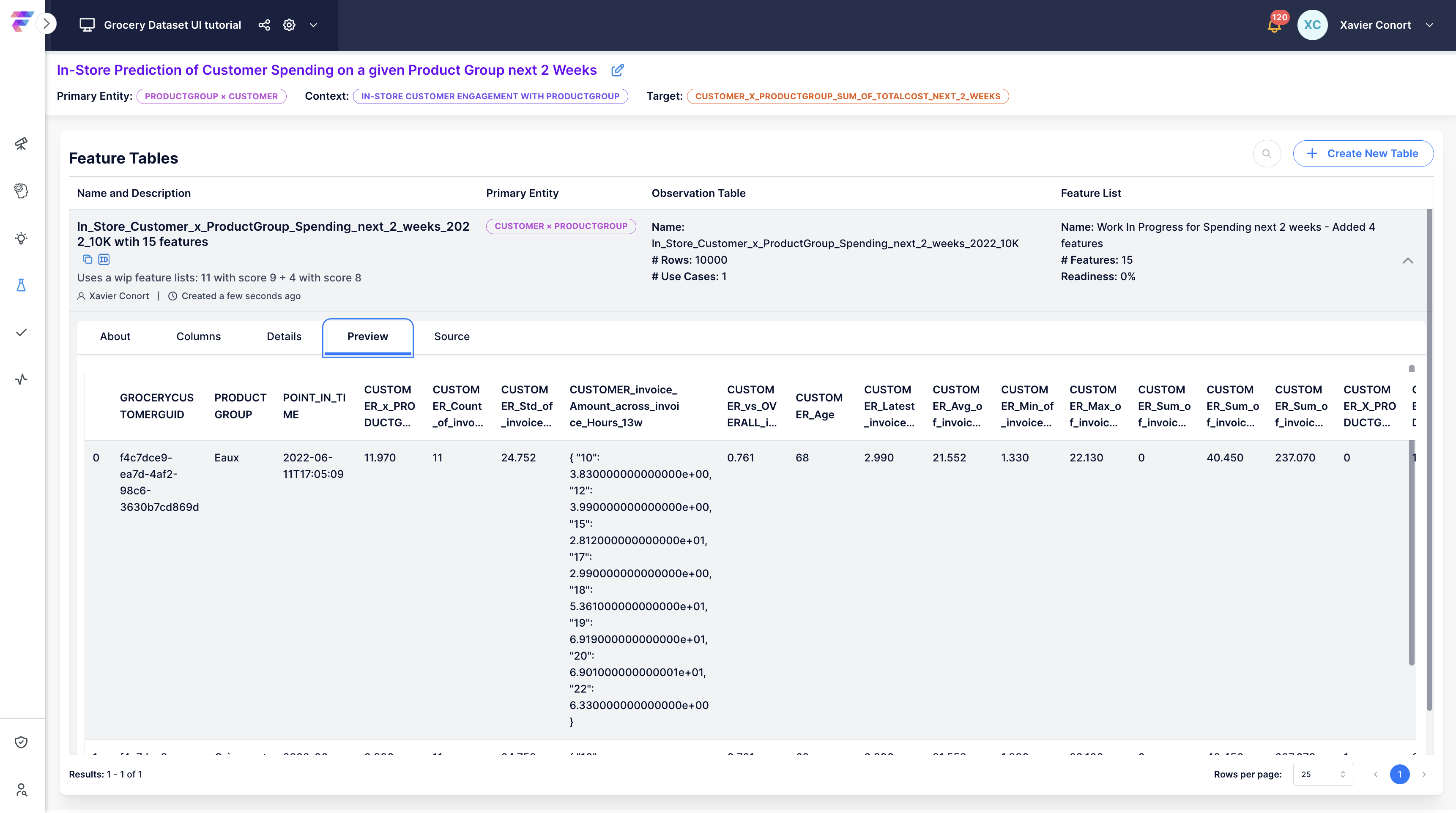Open the flask experiment sidebar icon

[x=21, y=285]
